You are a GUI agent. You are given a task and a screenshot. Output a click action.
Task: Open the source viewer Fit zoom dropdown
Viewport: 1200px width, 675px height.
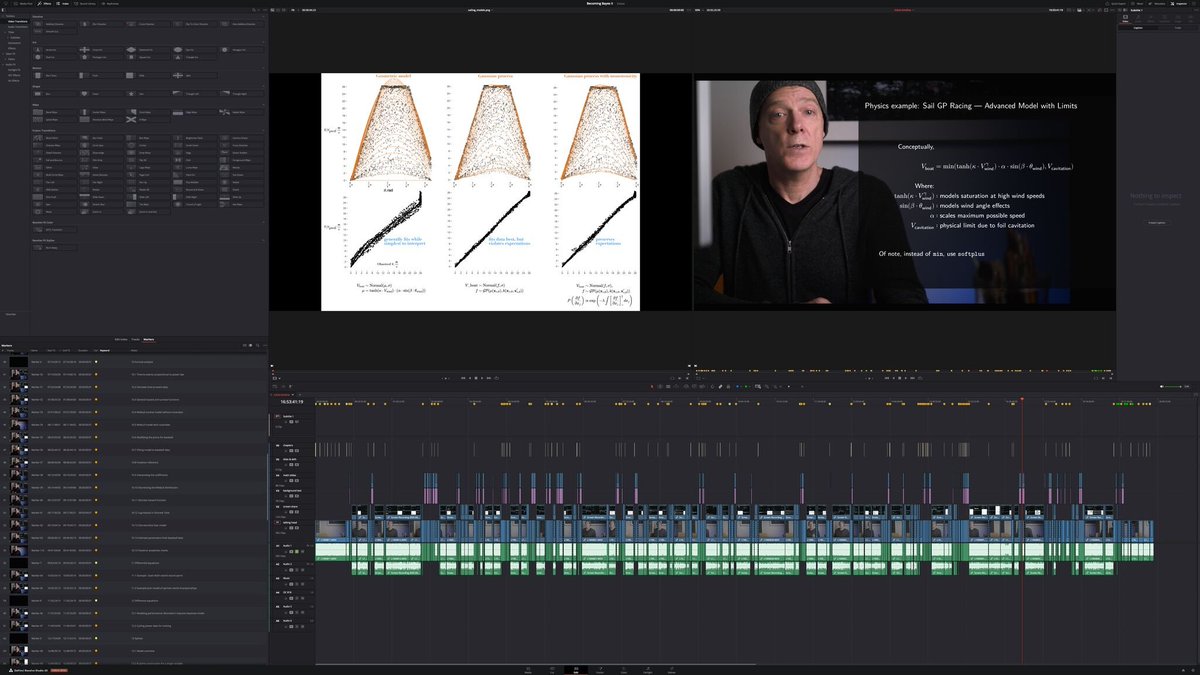tap(295, 10)
